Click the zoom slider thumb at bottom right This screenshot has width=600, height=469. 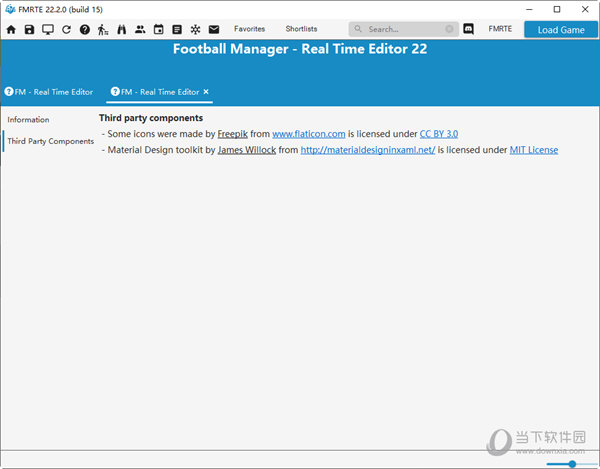(x=572, y=464)
